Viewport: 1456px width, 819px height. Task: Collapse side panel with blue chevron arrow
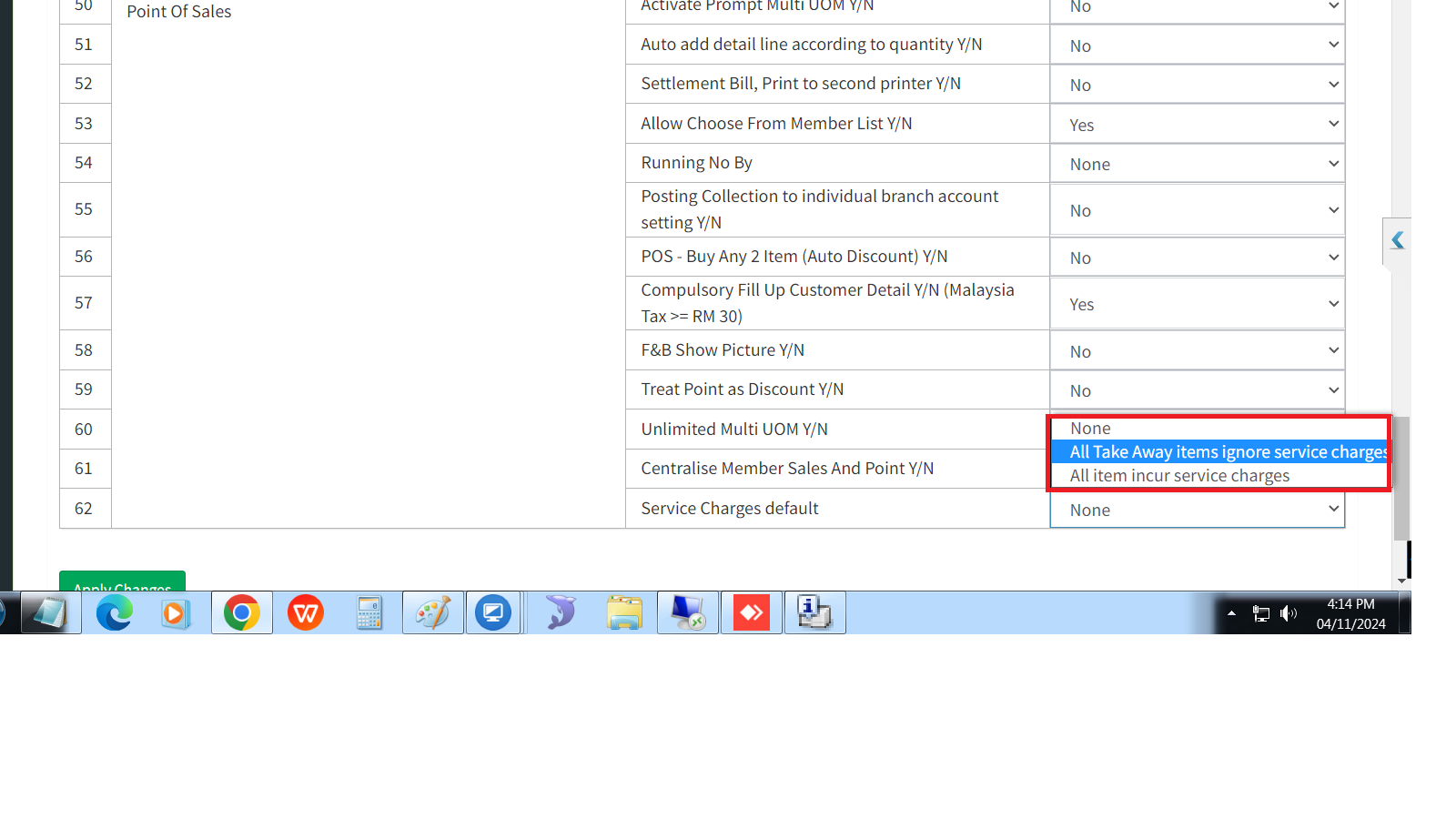pos(1398,240)
